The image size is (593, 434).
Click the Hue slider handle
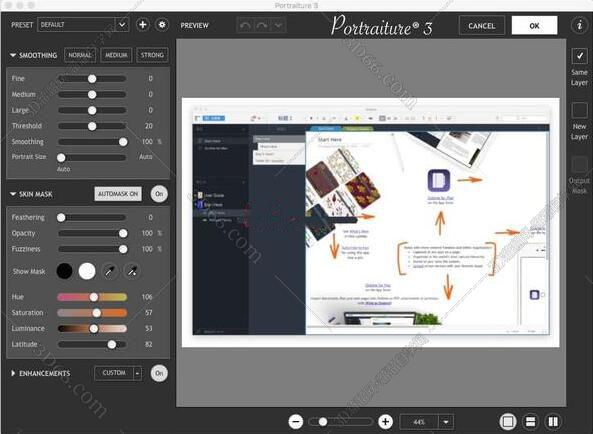(x=94, y=297)
